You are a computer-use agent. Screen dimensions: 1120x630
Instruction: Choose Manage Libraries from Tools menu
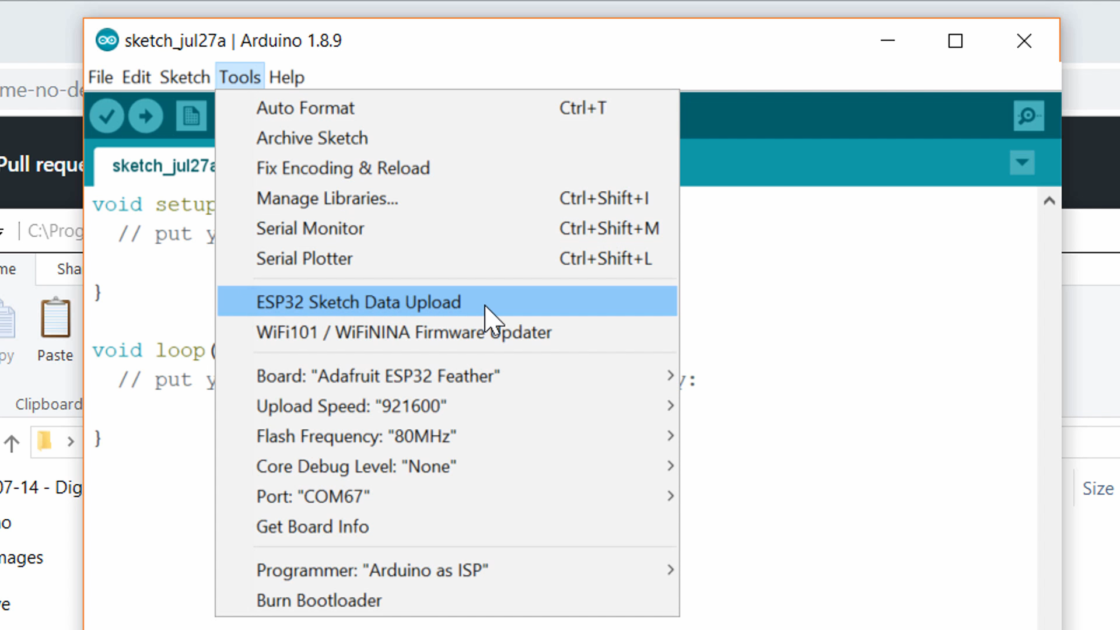coord(327,198)
